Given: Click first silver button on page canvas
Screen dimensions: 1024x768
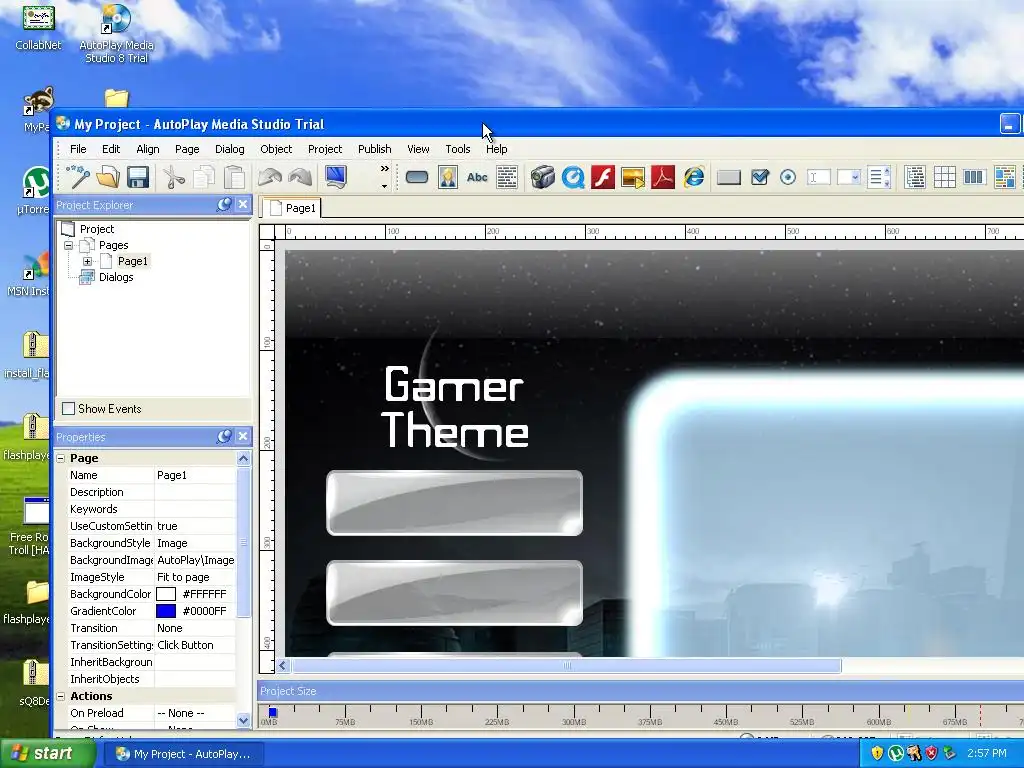Looking at the screenshot, I should coord(455,503).
